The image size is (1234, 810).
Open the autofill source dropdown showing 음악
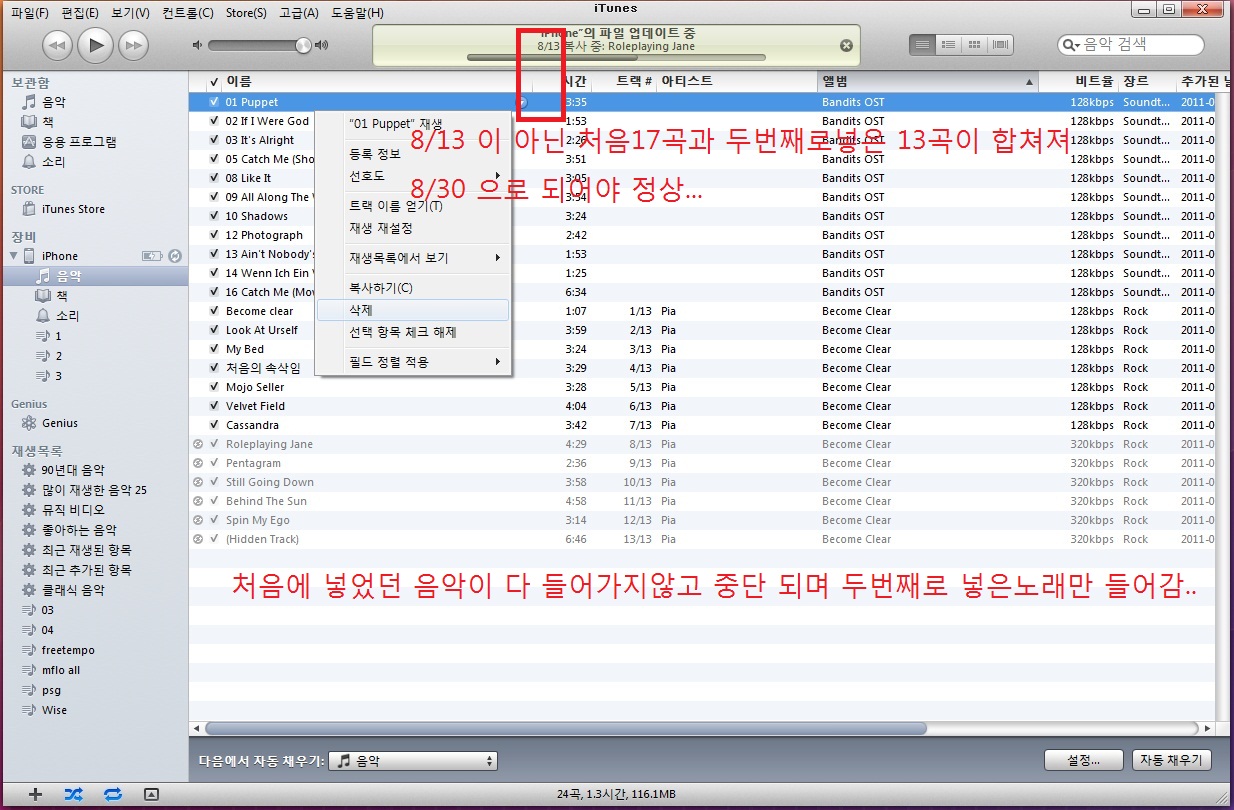(413, 761)
